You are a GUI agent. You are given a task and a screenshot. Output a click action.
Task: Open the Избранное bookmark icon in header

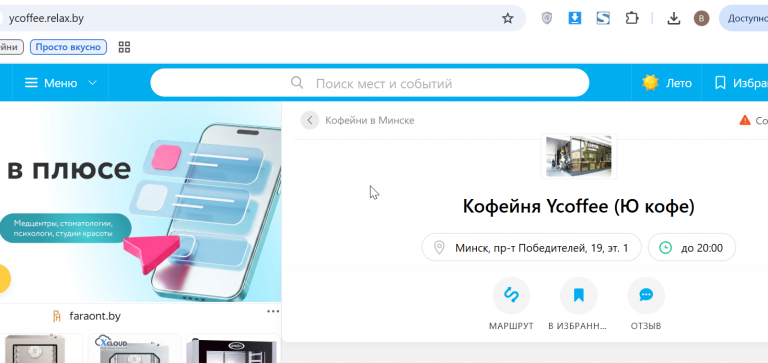tap(720, 83)
